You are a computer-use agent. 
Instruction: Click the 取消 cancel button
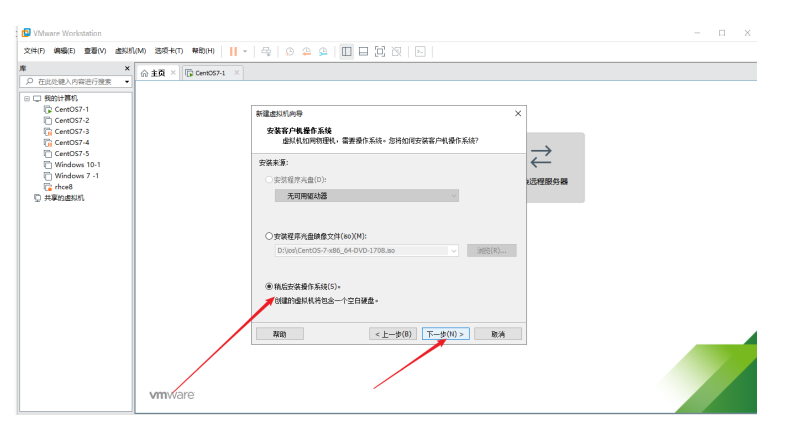pyautogui.click(x=498, y=334)
